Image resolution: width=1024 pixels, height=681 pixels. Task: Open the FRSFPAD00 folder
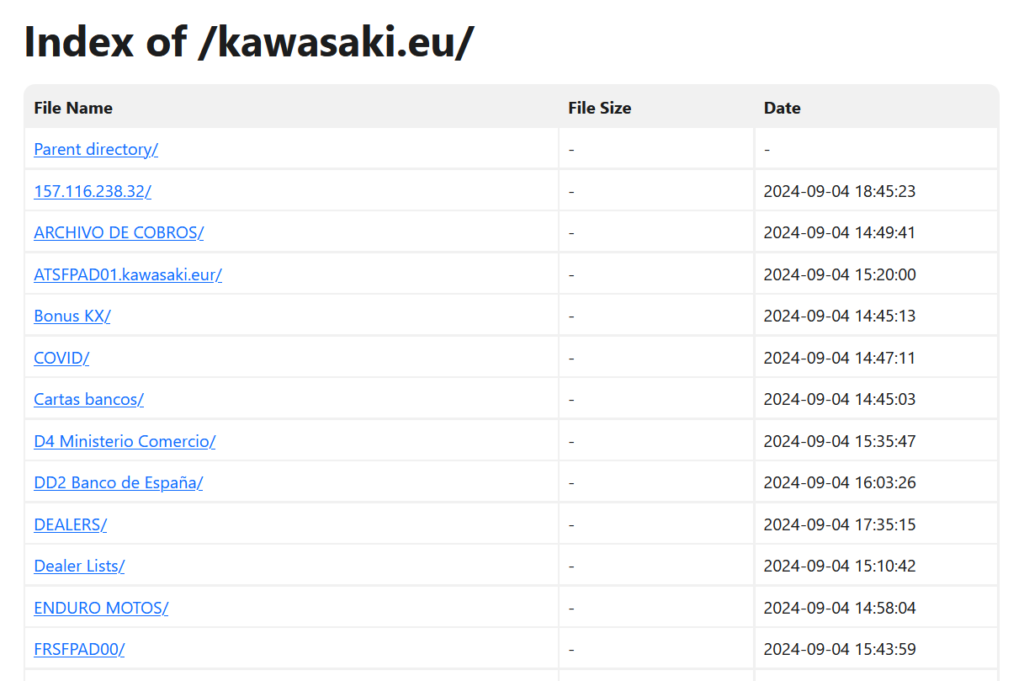[x=79, y=649]
